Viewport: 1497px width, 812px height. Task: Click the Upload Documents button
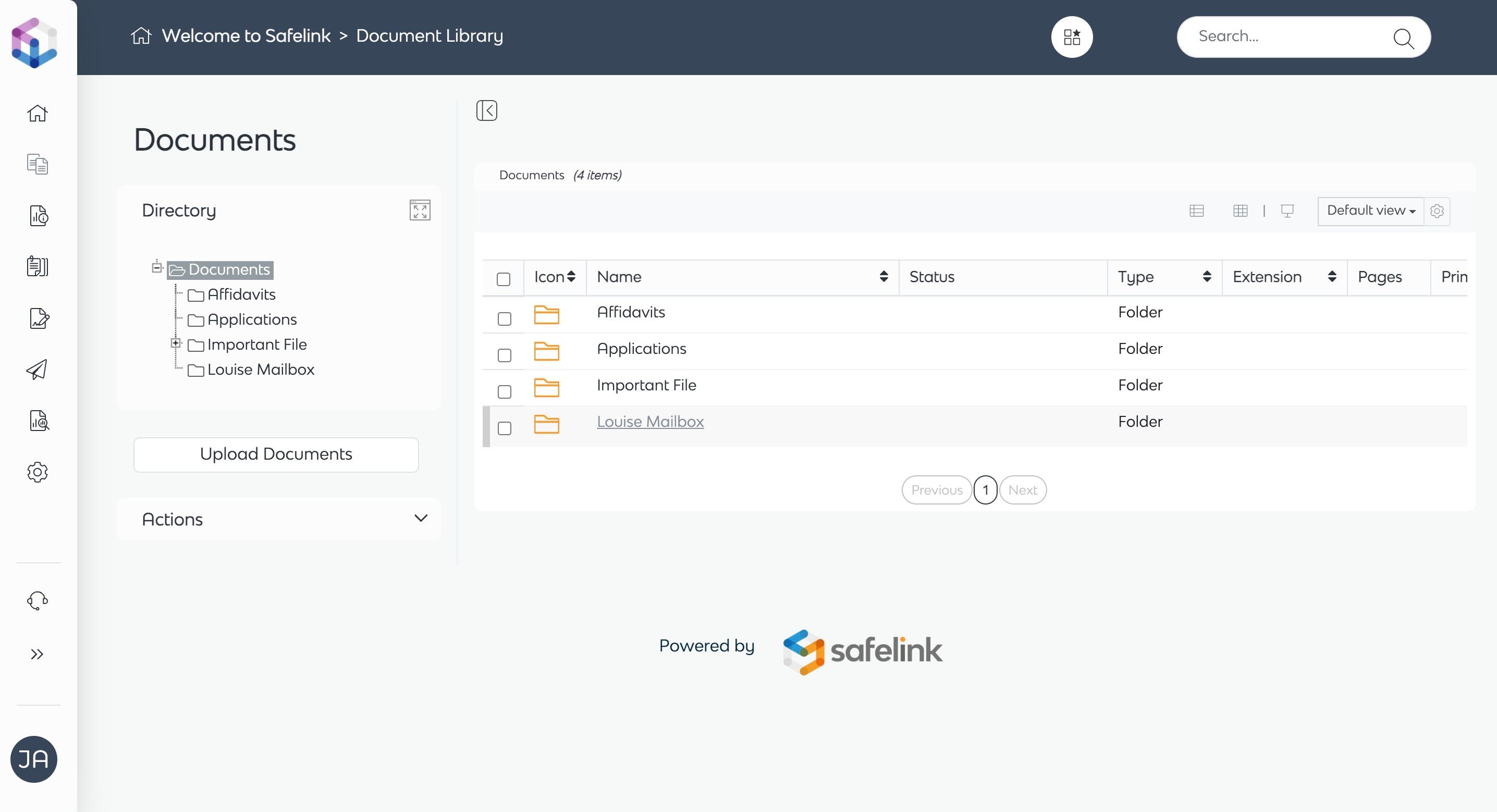pyautogui.click(x=276, y=454)
